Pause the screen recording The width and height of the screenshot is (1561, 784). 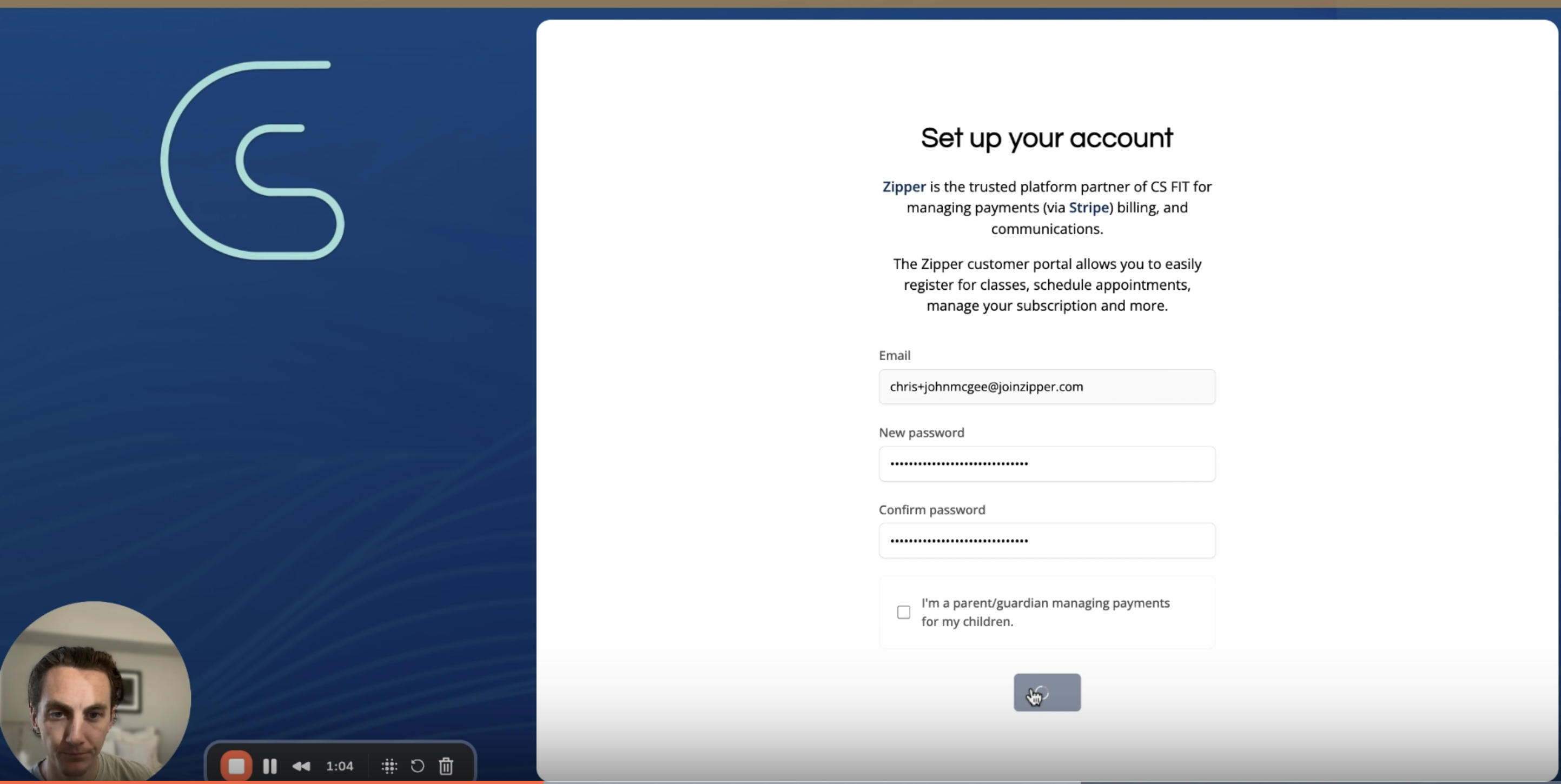coord(270,766)
